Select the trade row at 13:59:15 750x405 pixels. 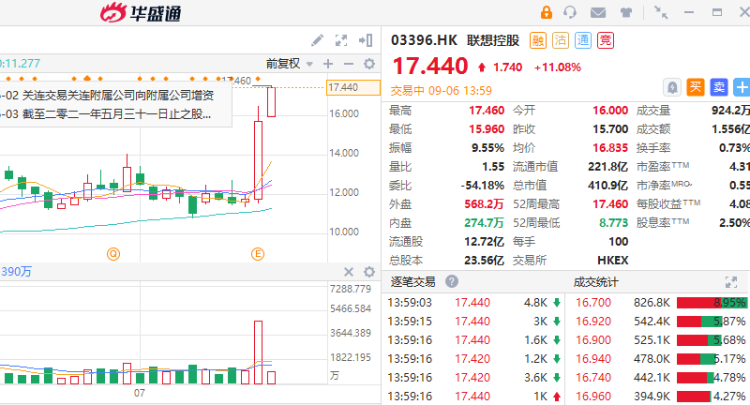click(474, 321)
